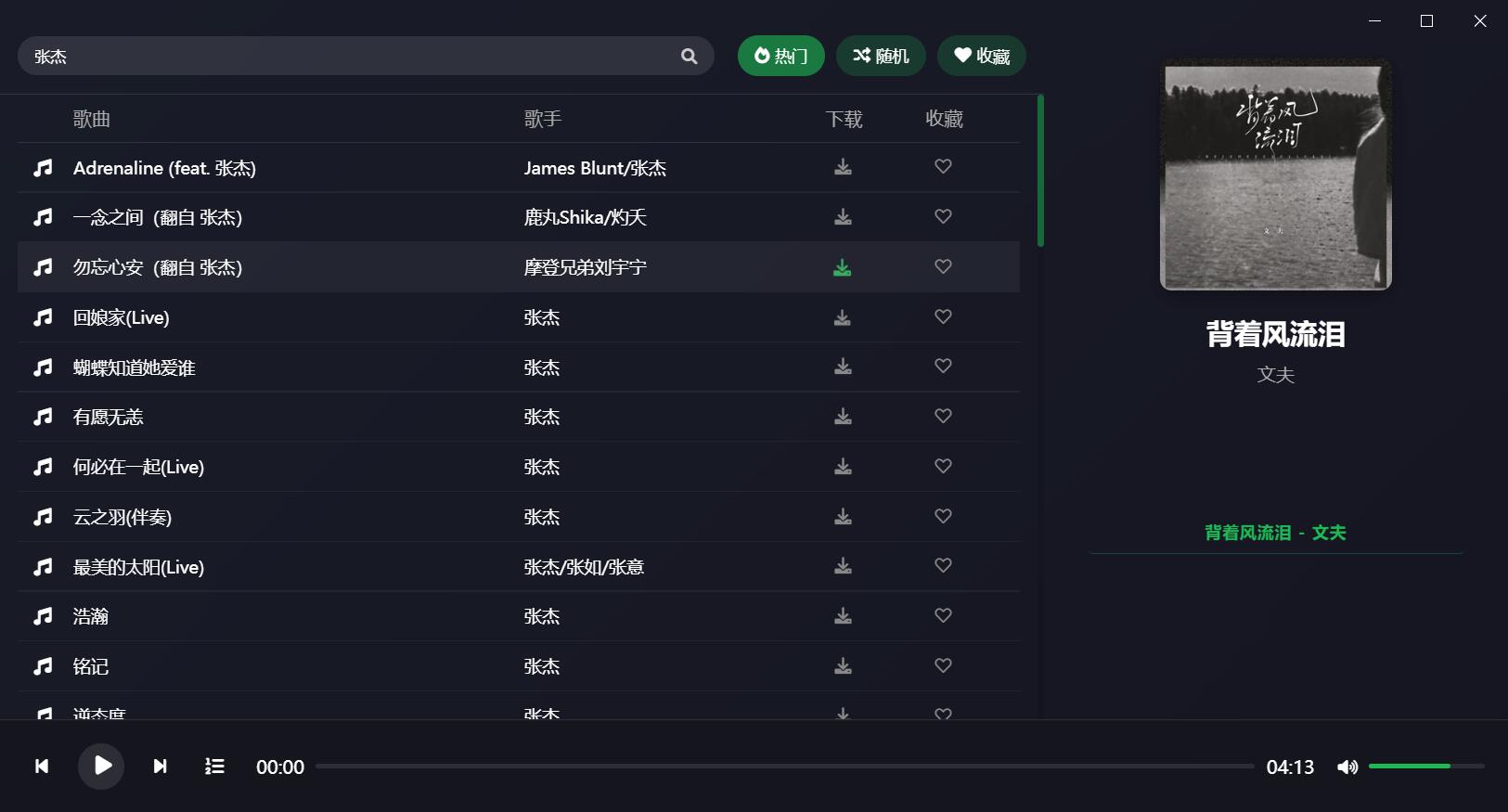Open the 热门 hot songs tab
Screen dimensions: 1508x812
click(780, 56)
